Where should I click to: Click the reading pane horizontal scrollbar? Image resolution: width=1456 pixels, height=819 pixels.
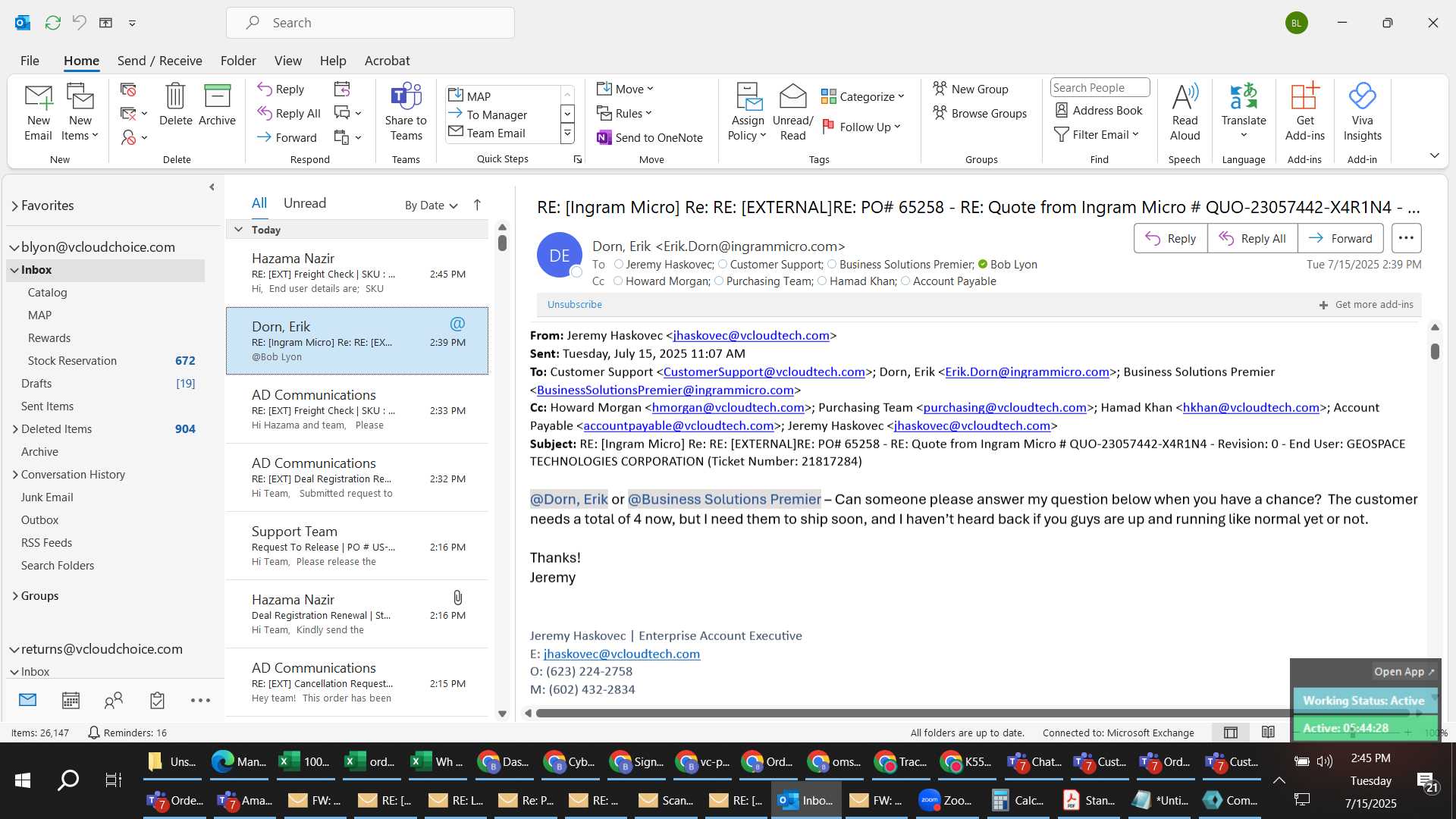point(972,713)
